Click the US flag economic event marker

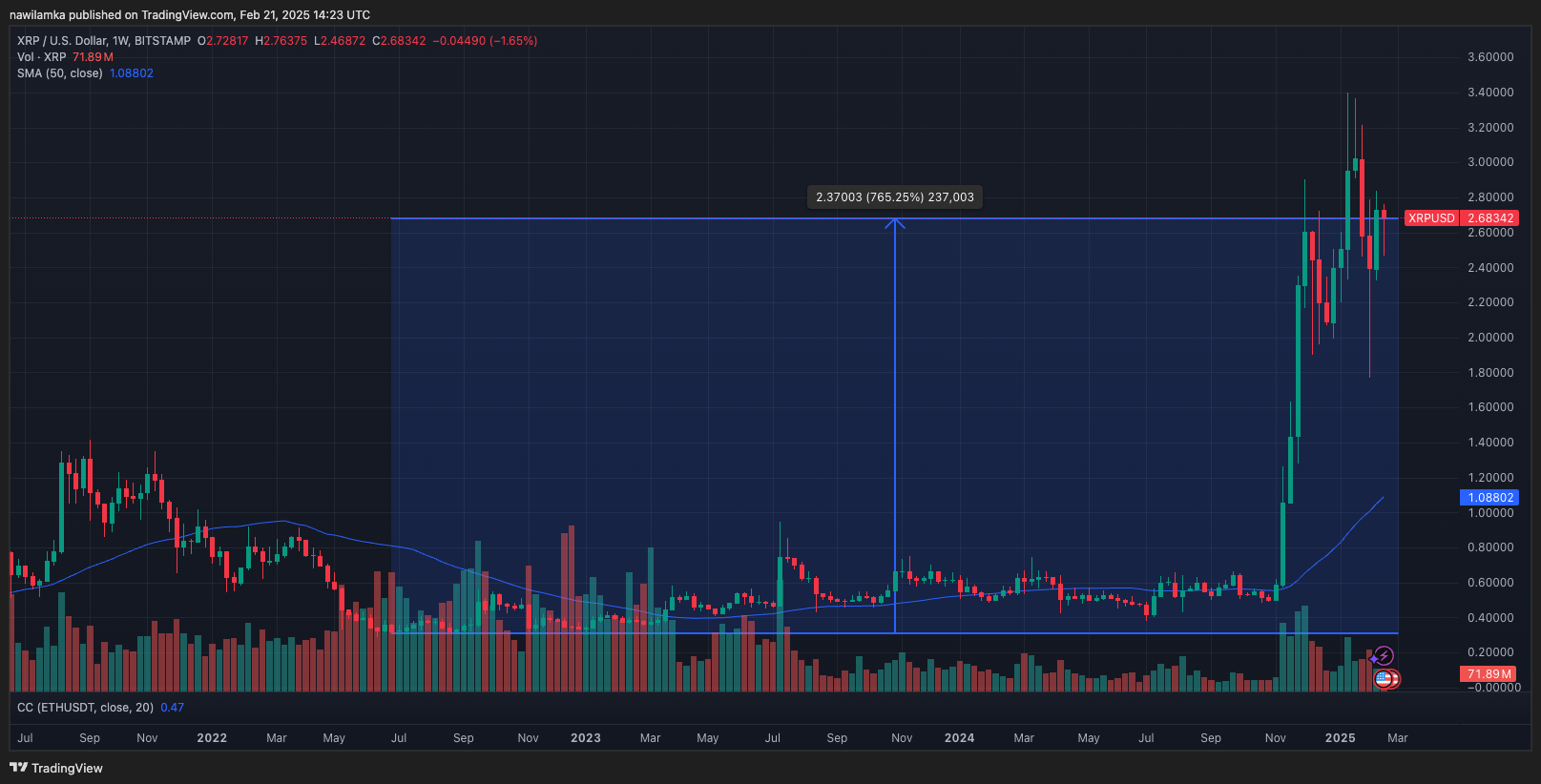pyautogui.click(x=1385, y=679)
